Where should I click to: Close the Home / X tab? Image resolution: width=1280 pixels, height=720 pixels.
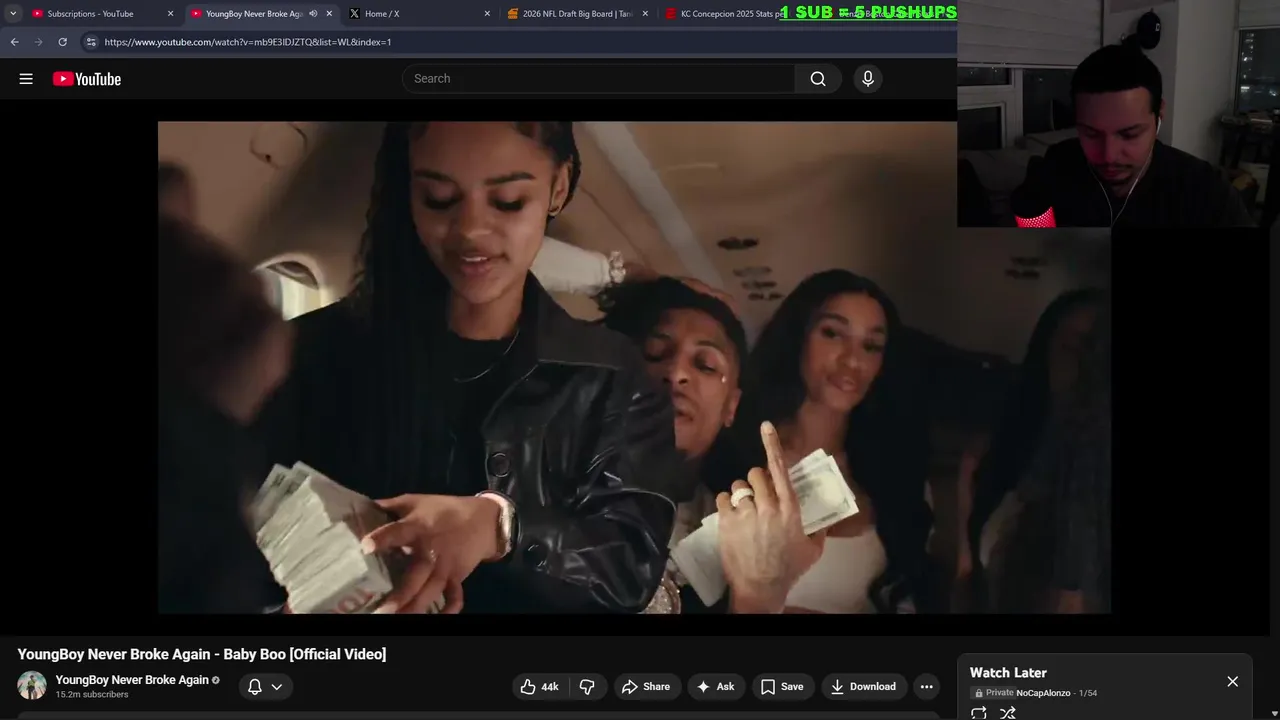pos(487,14)
